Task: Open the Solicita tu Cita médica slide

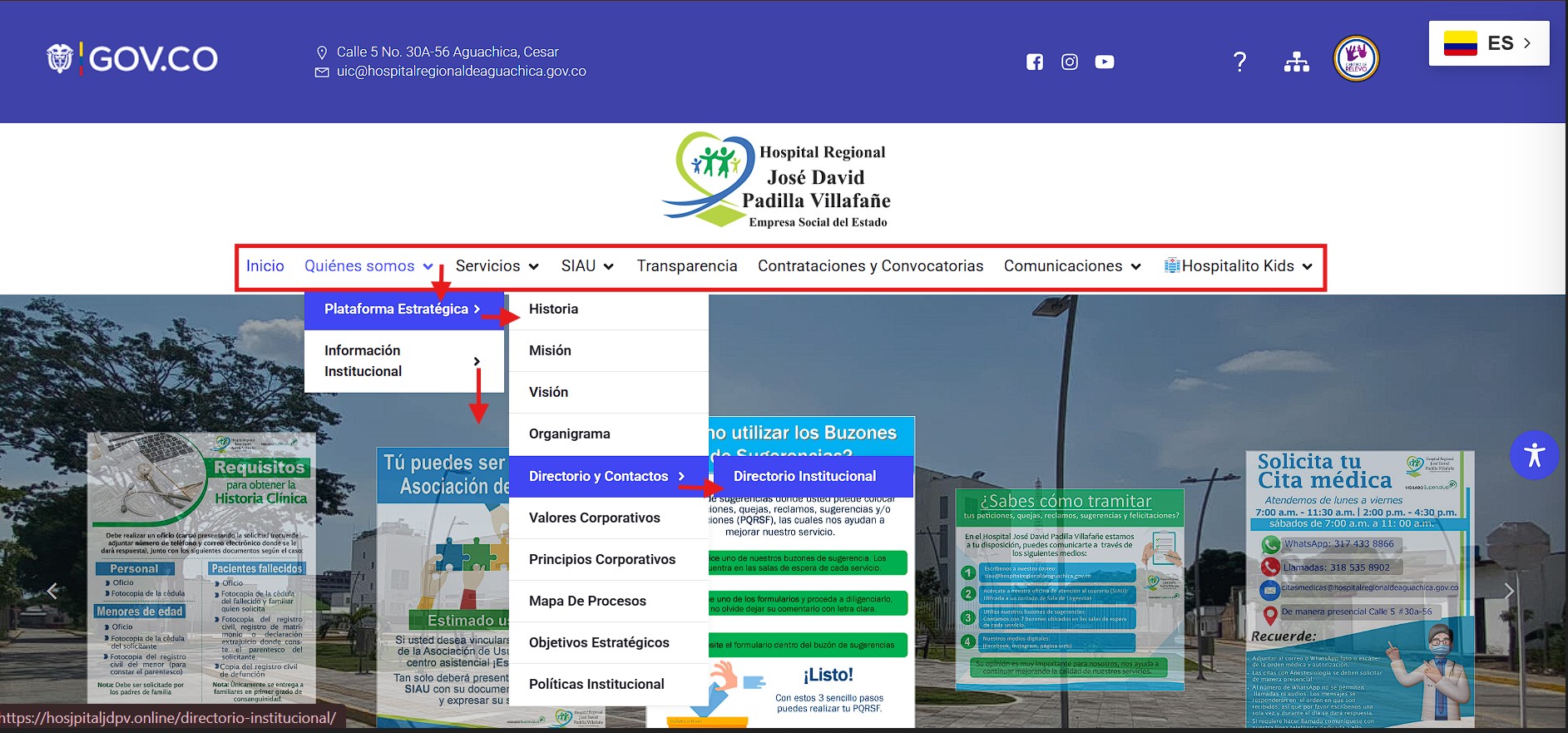Action: 1359,582
